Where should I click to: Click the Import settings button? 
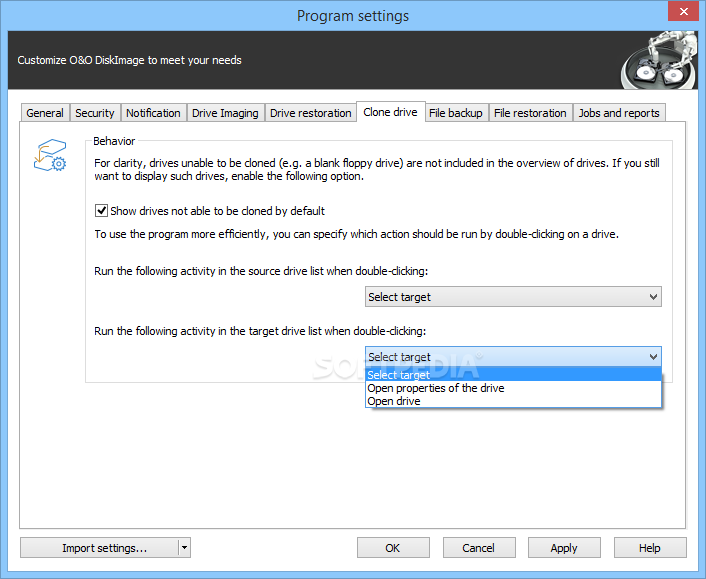pyautogui.click(x=100, y=547)
